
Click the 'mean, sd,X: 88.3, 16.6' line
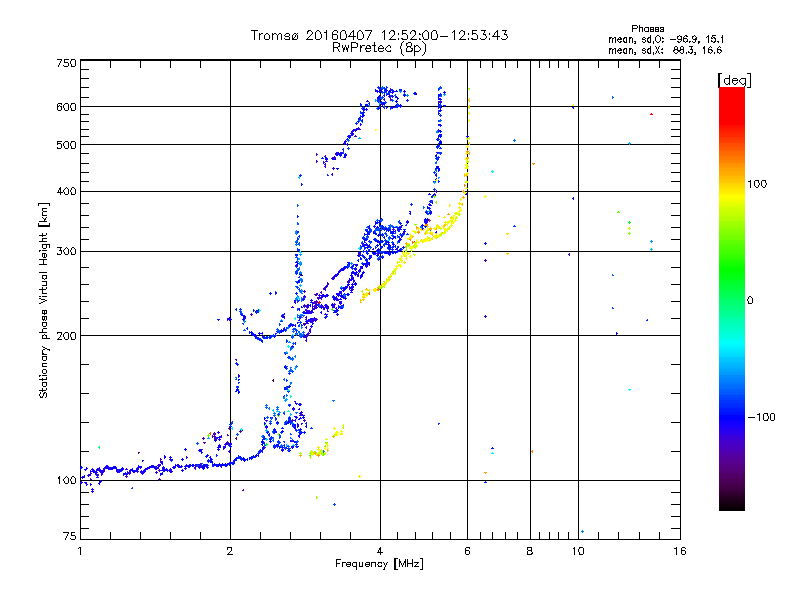click(665, 51)
